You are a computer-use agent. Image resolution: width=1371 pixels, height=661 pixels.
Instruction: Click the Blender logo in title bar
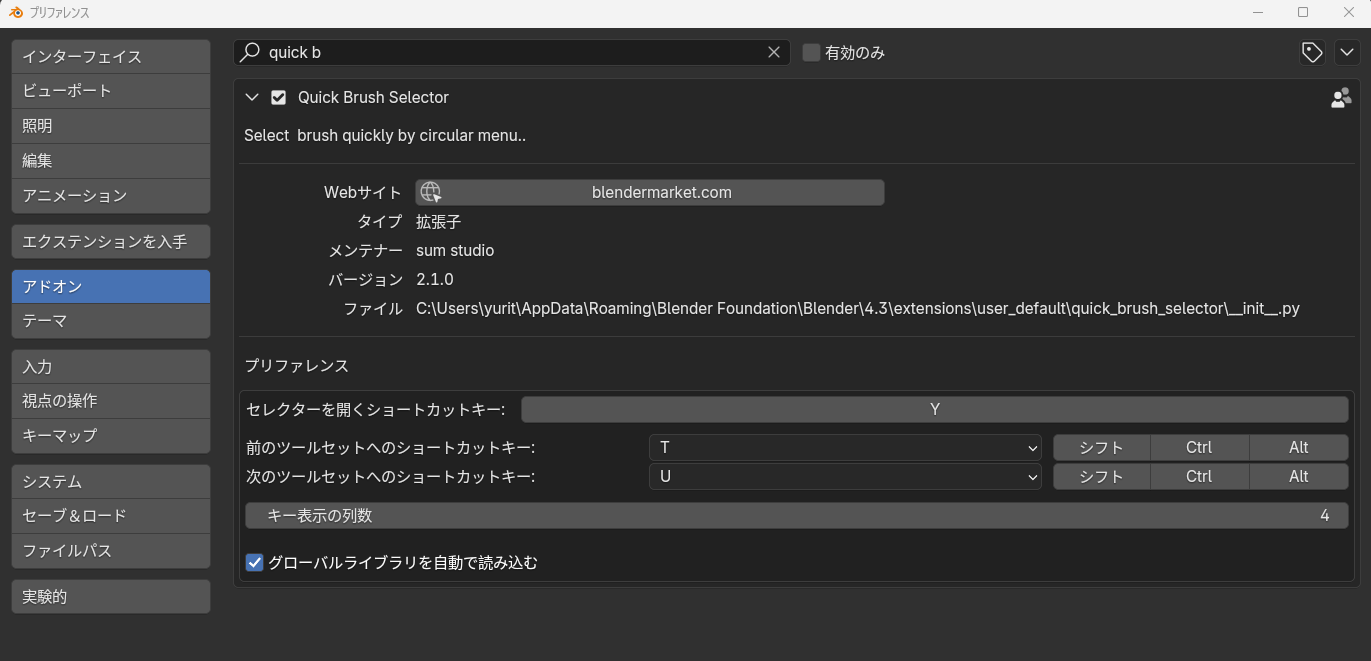(15, 12)
